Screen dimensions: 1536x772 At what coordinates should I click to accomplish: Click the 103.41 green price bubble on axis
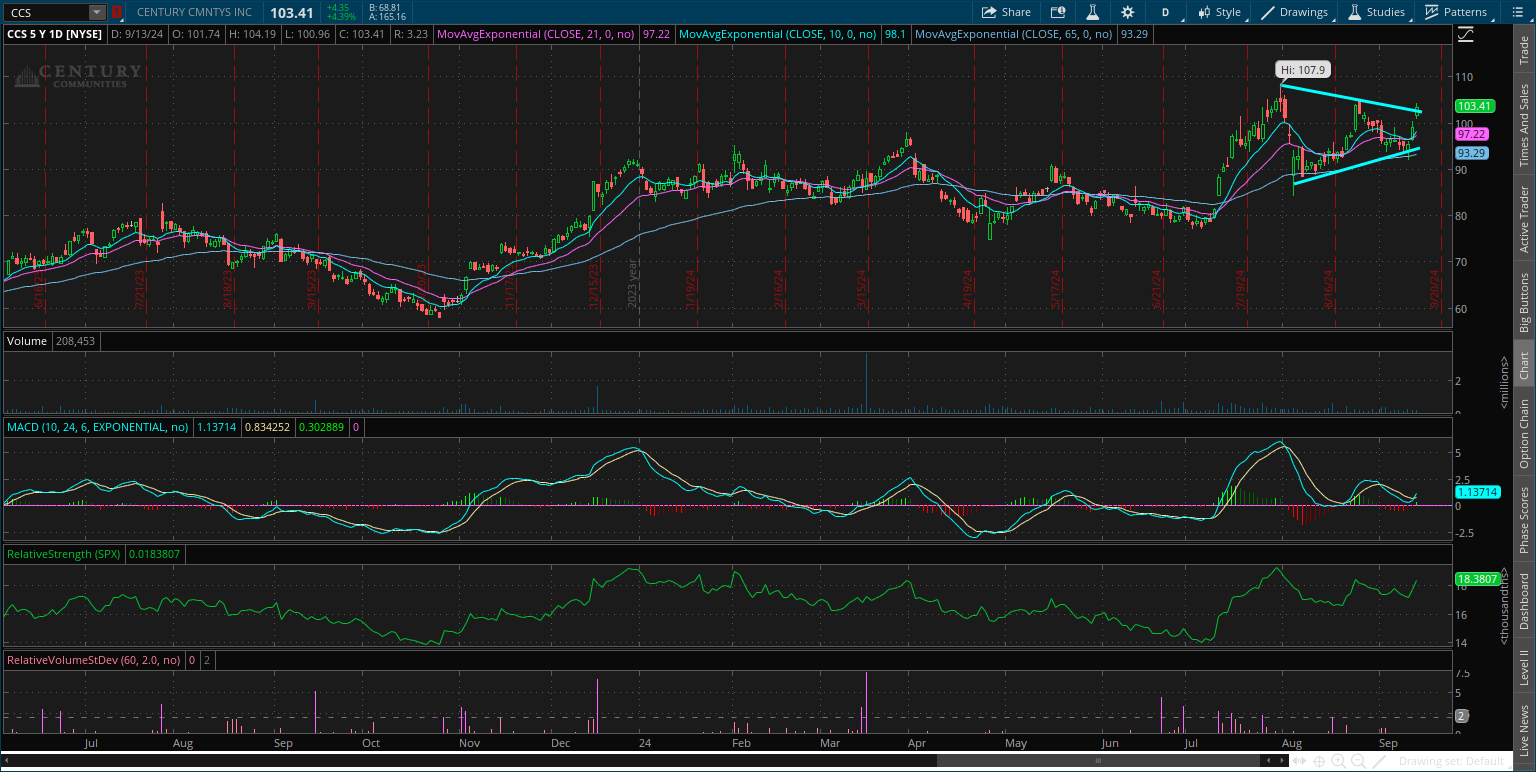1474,106
